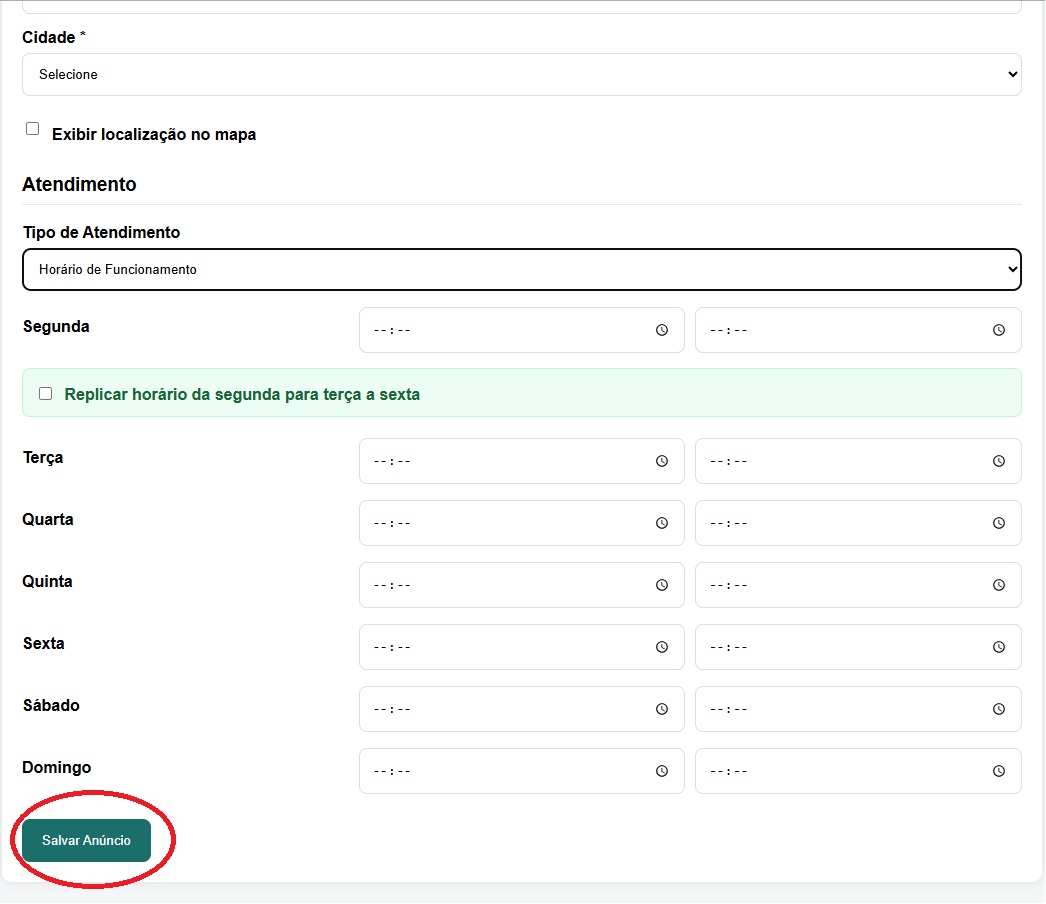
Task: Expand the Tipo de Atendimento dropdown
Action: 522,270
